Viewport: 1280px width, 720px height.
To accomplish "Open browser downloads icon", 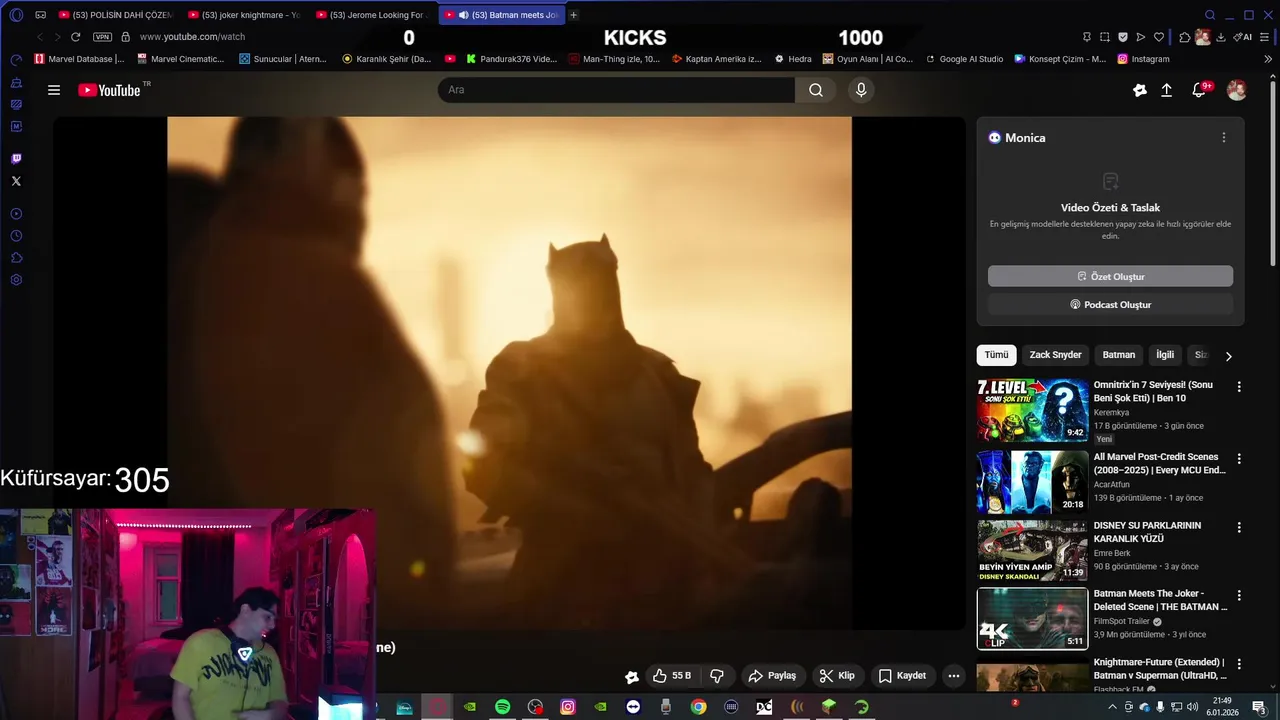I will click(1221, 37).
